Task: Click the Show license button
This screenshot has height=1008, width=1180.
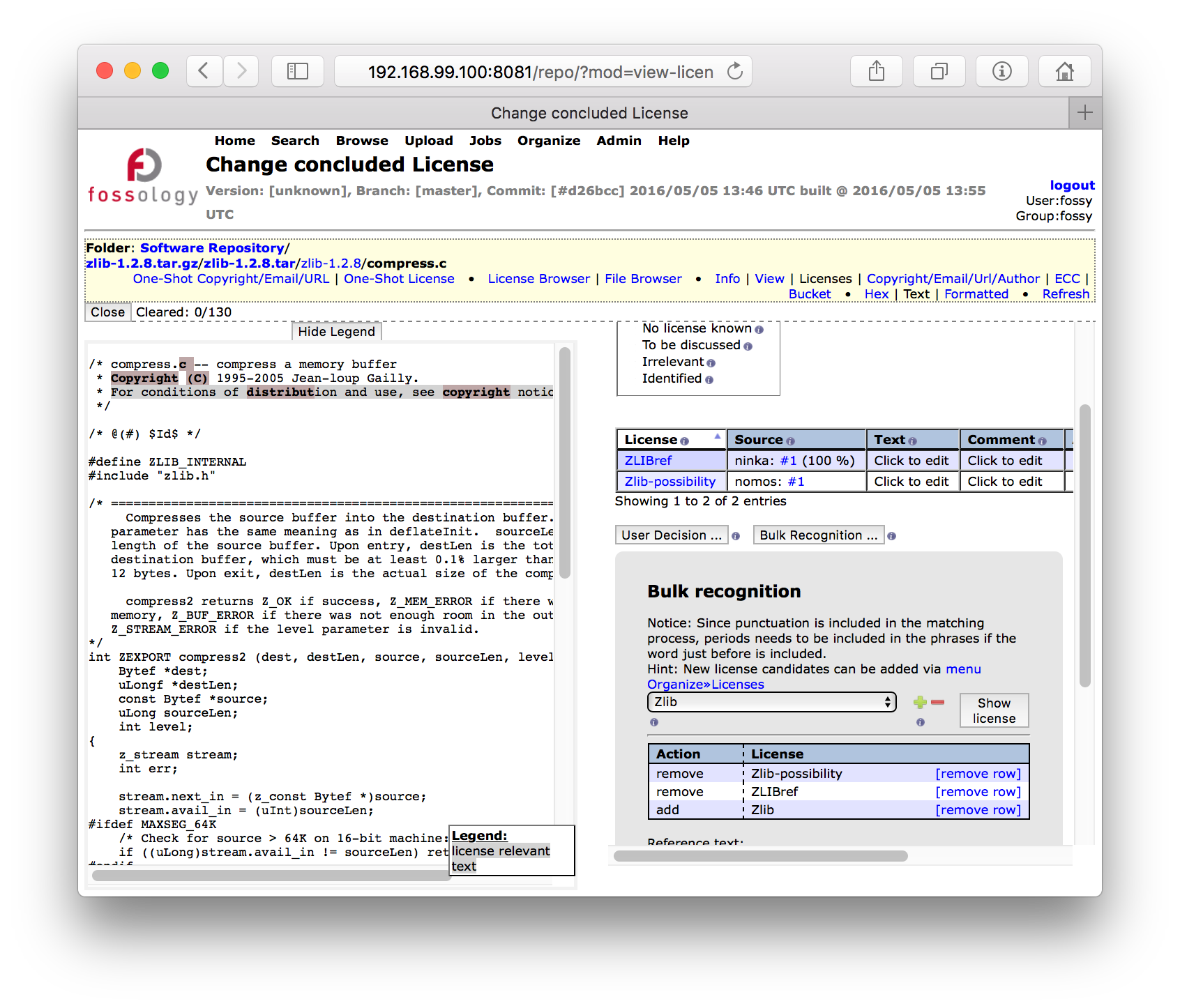Action: point(994,710)
